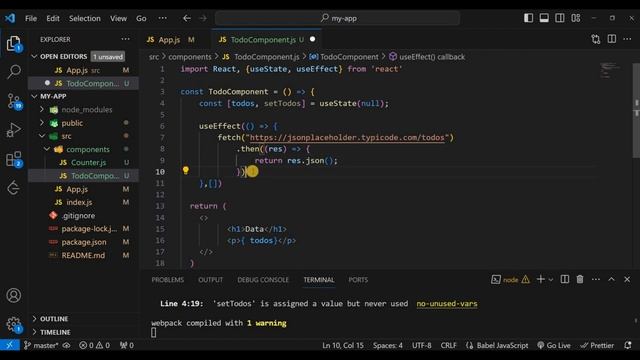Open the Manage gear icon
Image resolution: width=640 pixels, height=360 pixels.
click(x=13, y=324)
